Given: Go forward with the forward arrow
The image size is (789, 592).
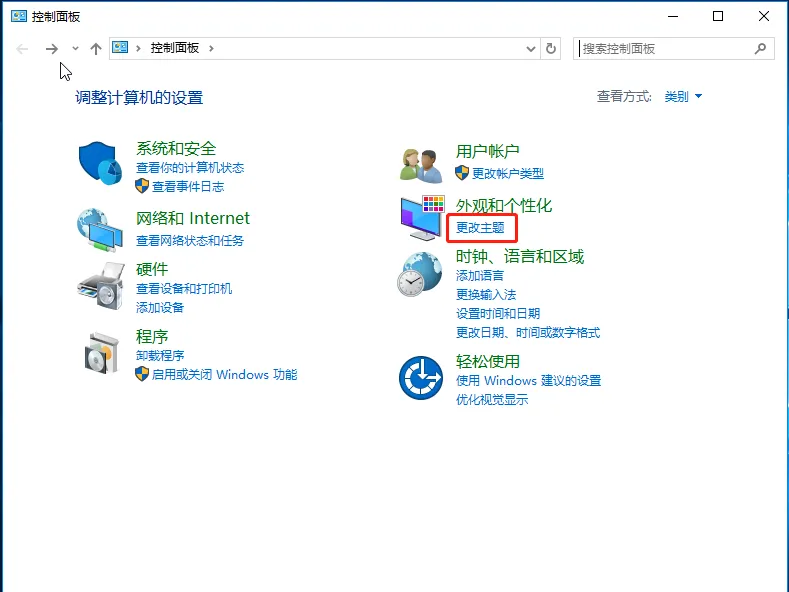Looking at the screenshot, I should (x=51, y=49).
